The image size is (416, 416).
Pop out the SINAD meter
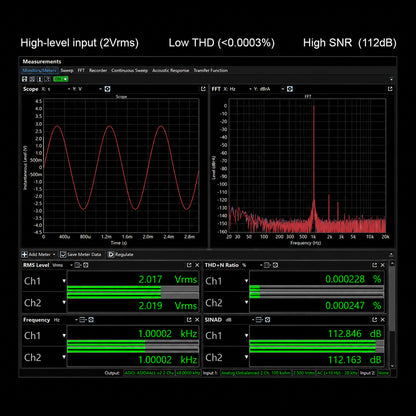click(374, 320)
